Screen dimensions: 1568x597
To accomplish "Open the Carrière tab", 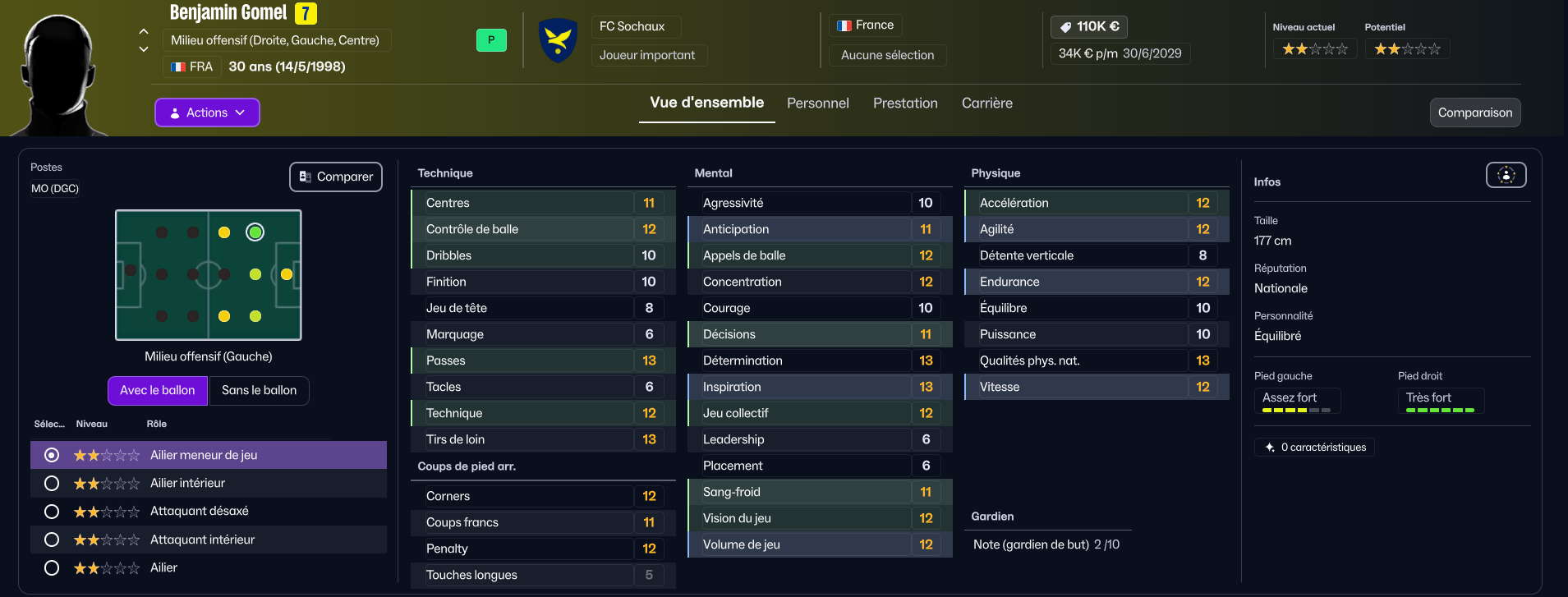I will coord(986,103).
